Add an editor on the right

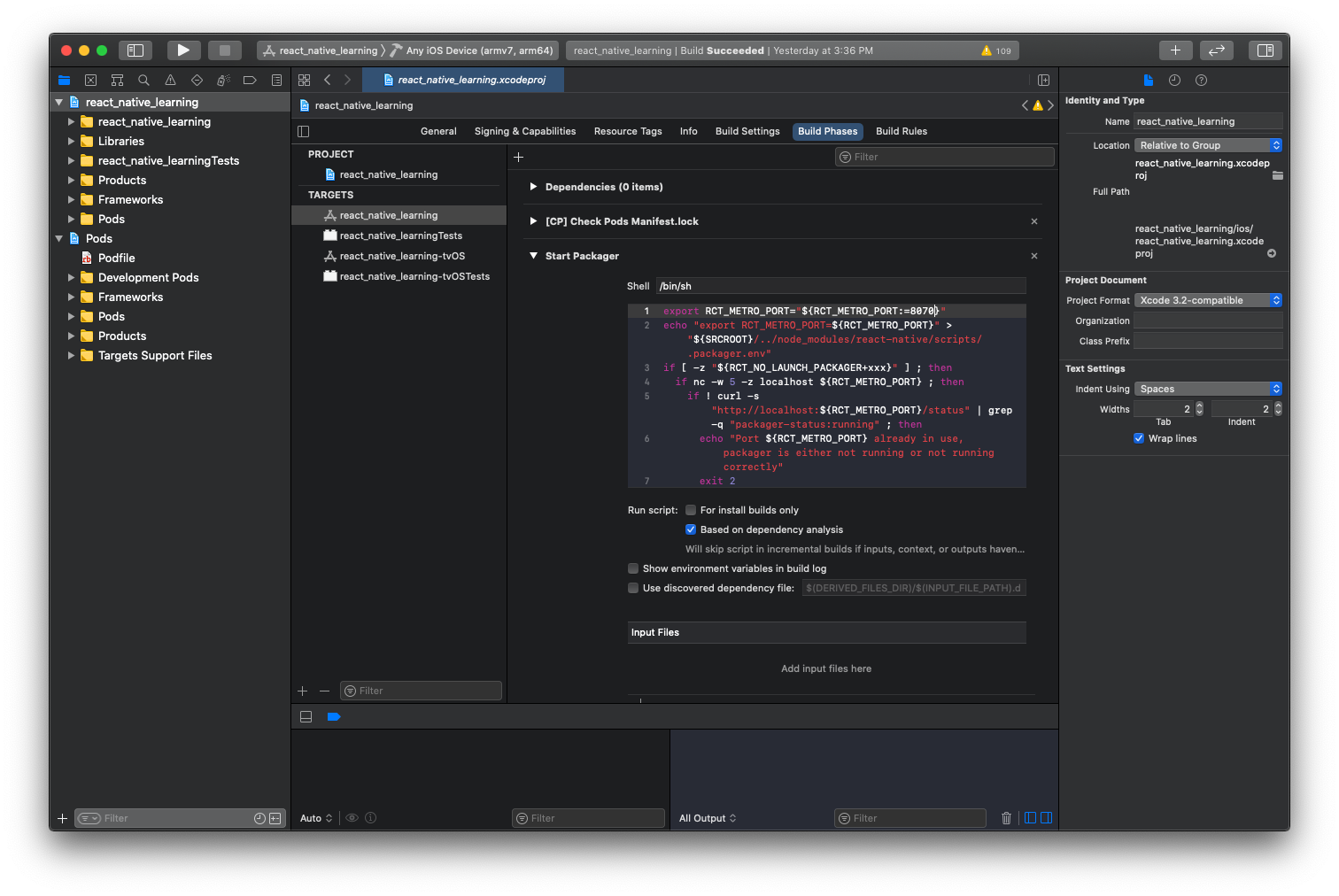[1043, 80]
